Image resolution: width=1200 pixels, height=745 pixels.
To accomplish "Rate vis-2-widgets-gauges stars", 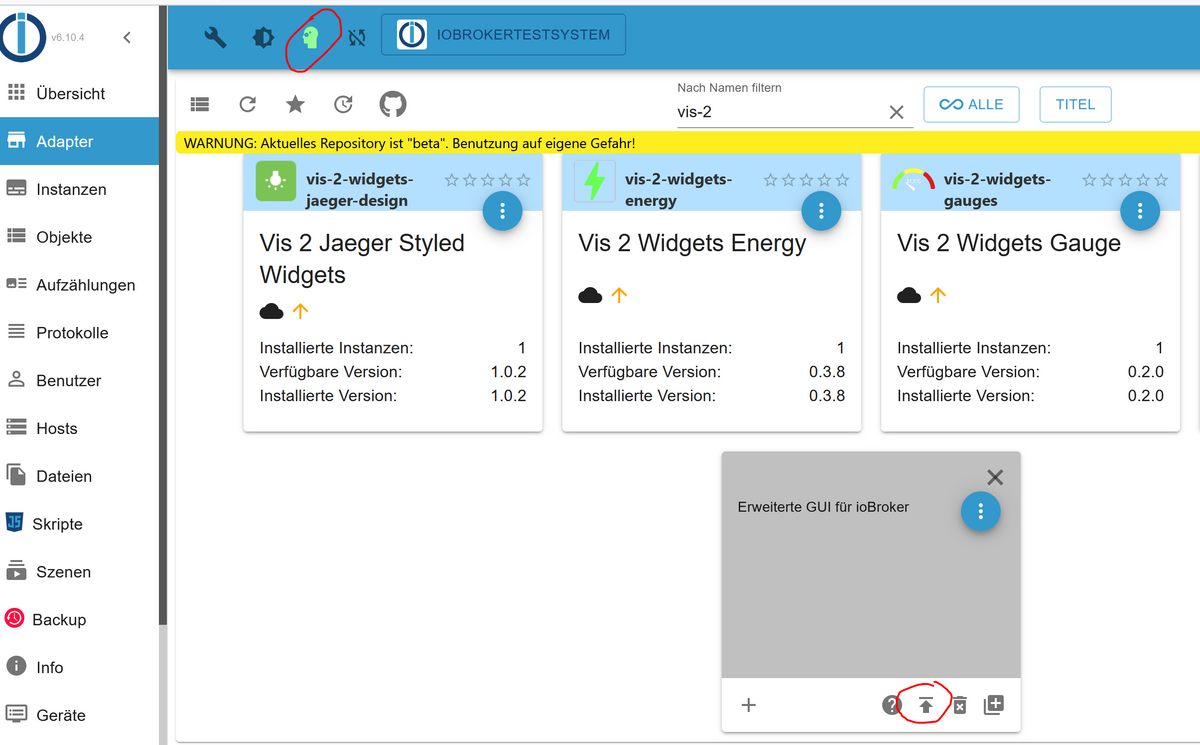I will (x=1125, y=180).
